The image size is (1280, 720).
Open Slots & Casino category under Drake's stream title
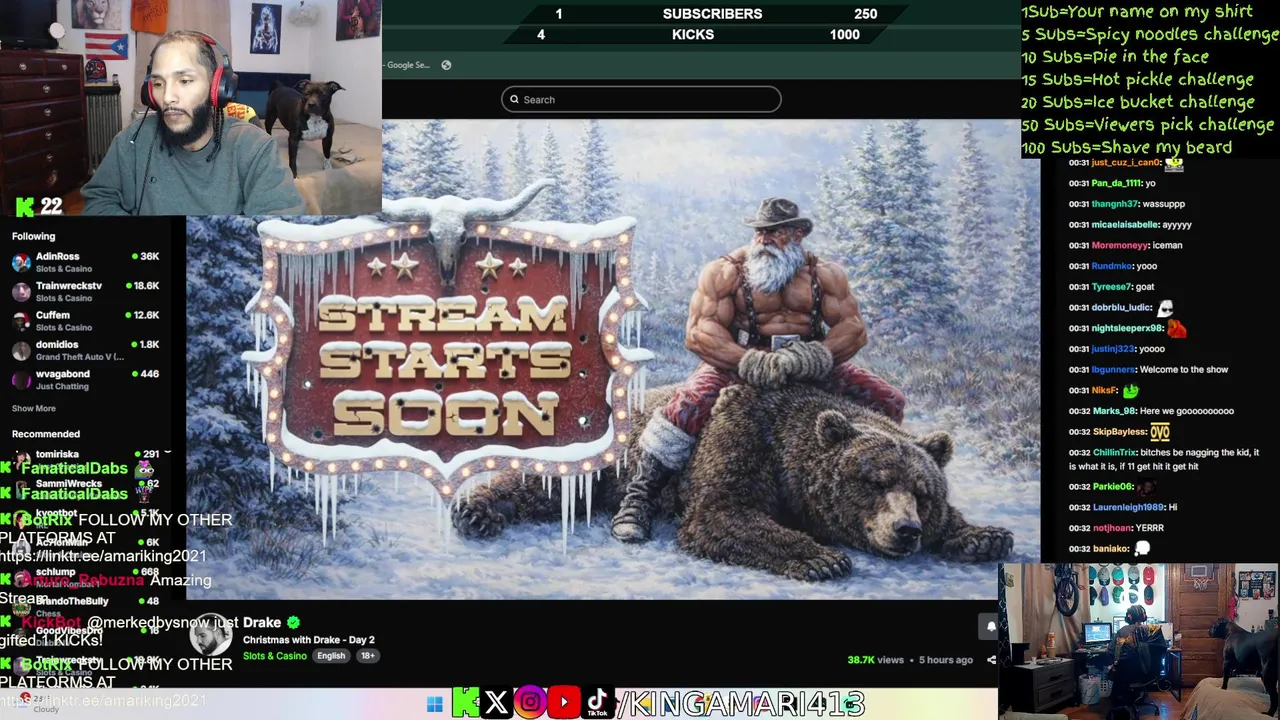point(275,656)
